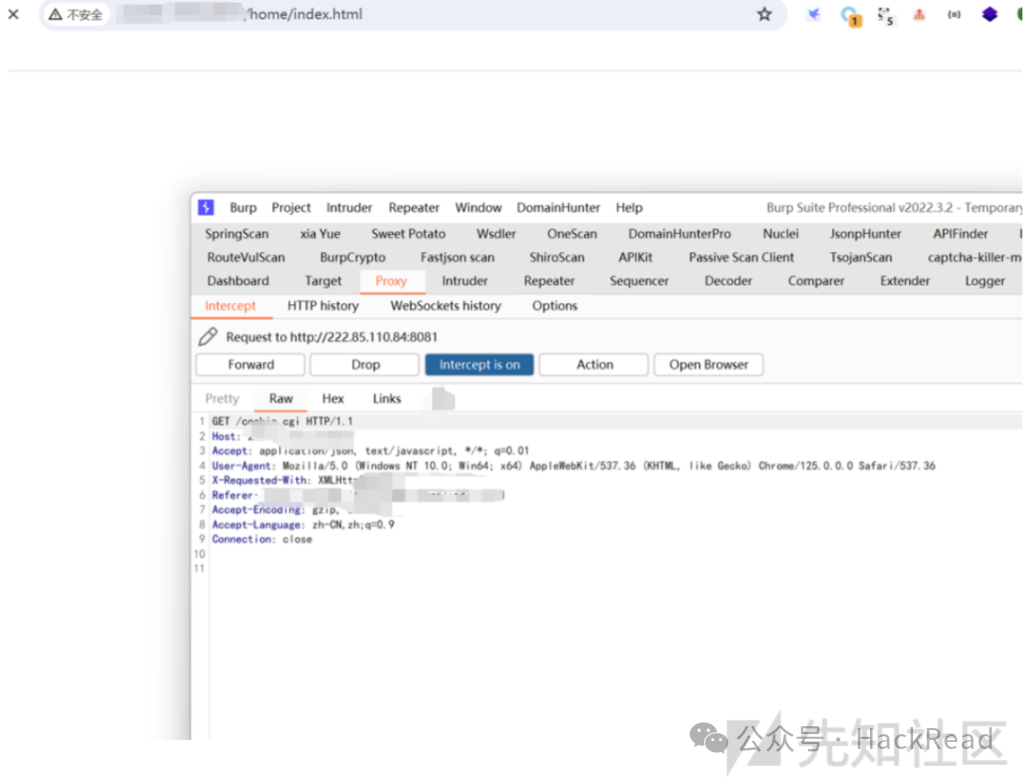The image size is (1026, 780).
Task: Click the Open Browser button
Action: click(x=709, y=364)
